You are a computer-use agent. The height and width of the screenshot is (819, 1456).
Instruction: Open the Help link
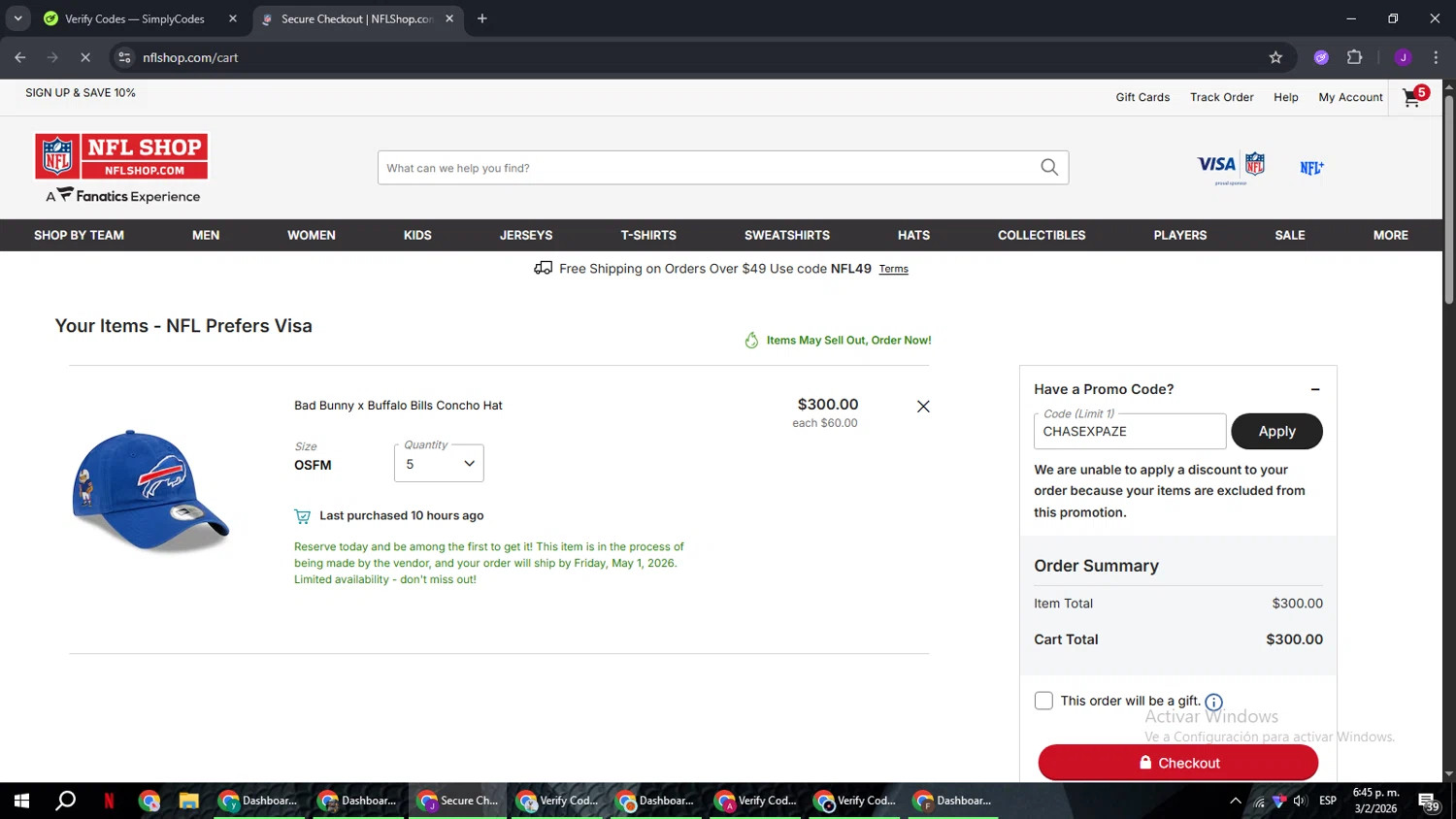tap(1286, 97)
